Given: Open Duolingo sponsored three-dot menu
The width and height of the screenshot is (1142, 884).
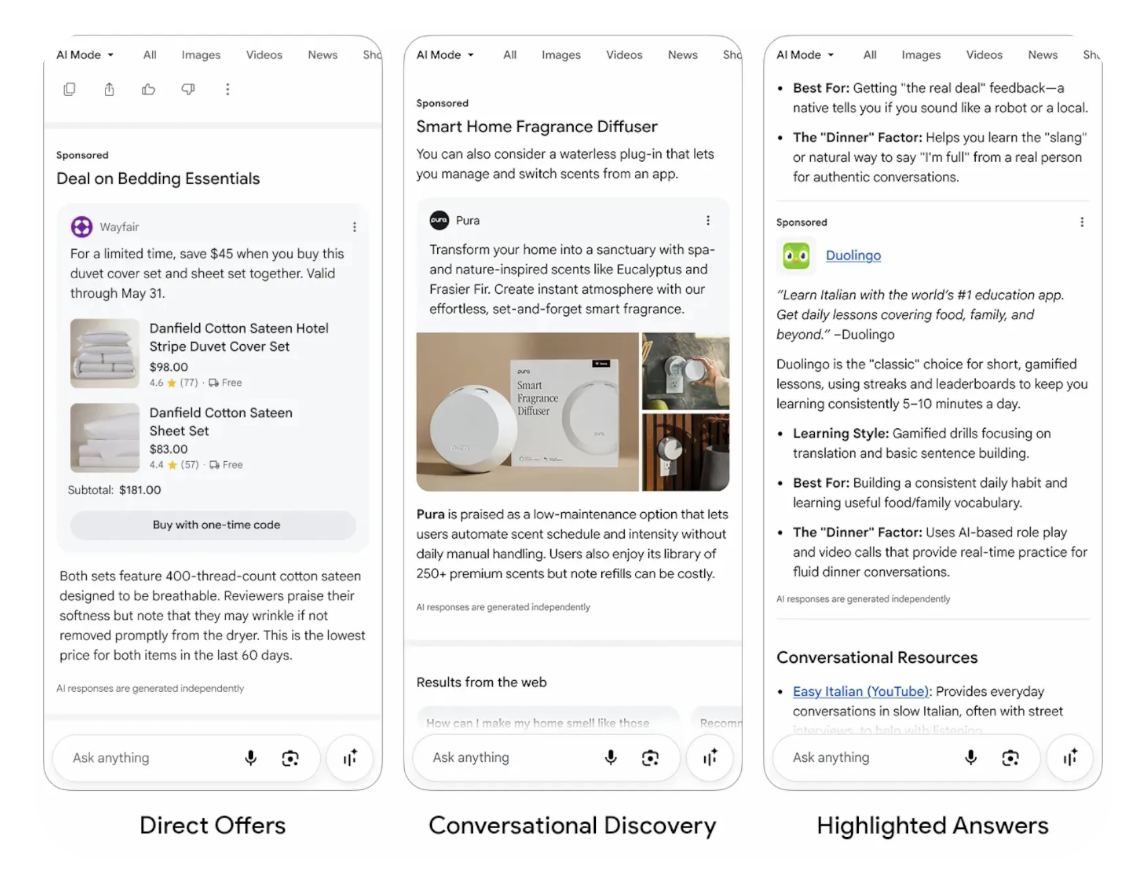Looking at the screenshot, I should [x=1082, y=222].
